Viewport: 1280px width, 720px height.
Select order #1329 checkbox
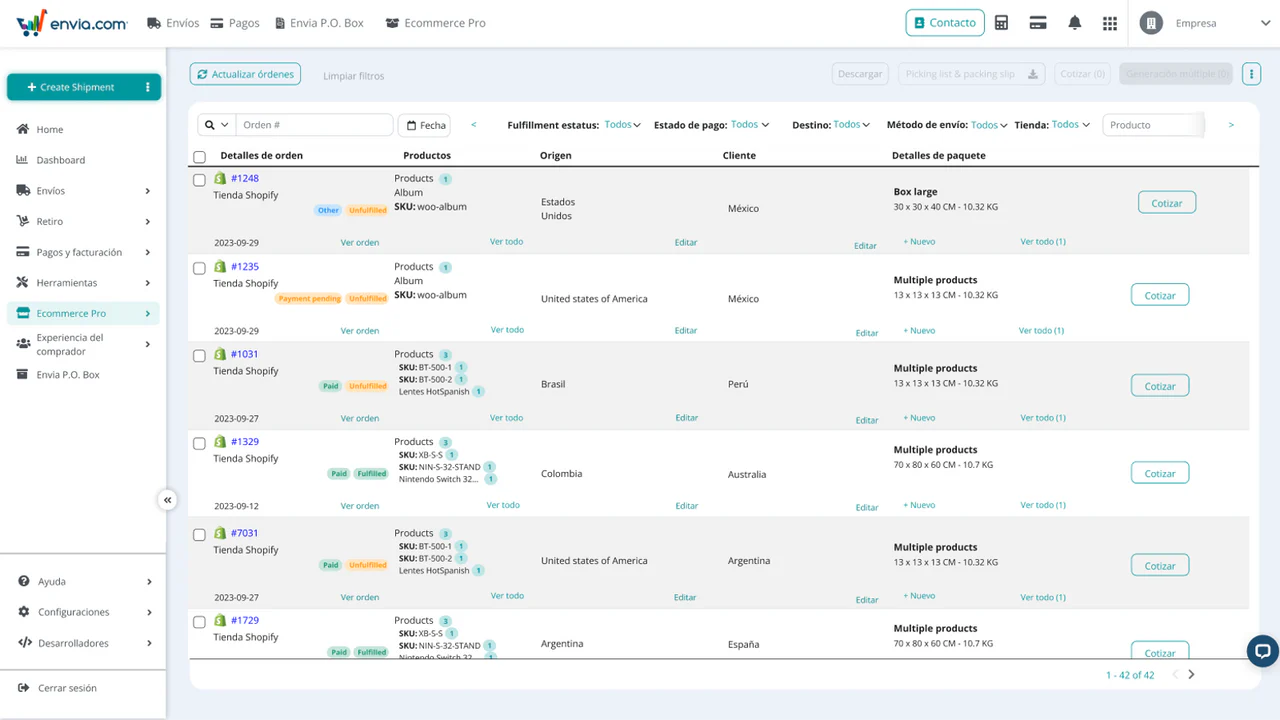(199, 443)
